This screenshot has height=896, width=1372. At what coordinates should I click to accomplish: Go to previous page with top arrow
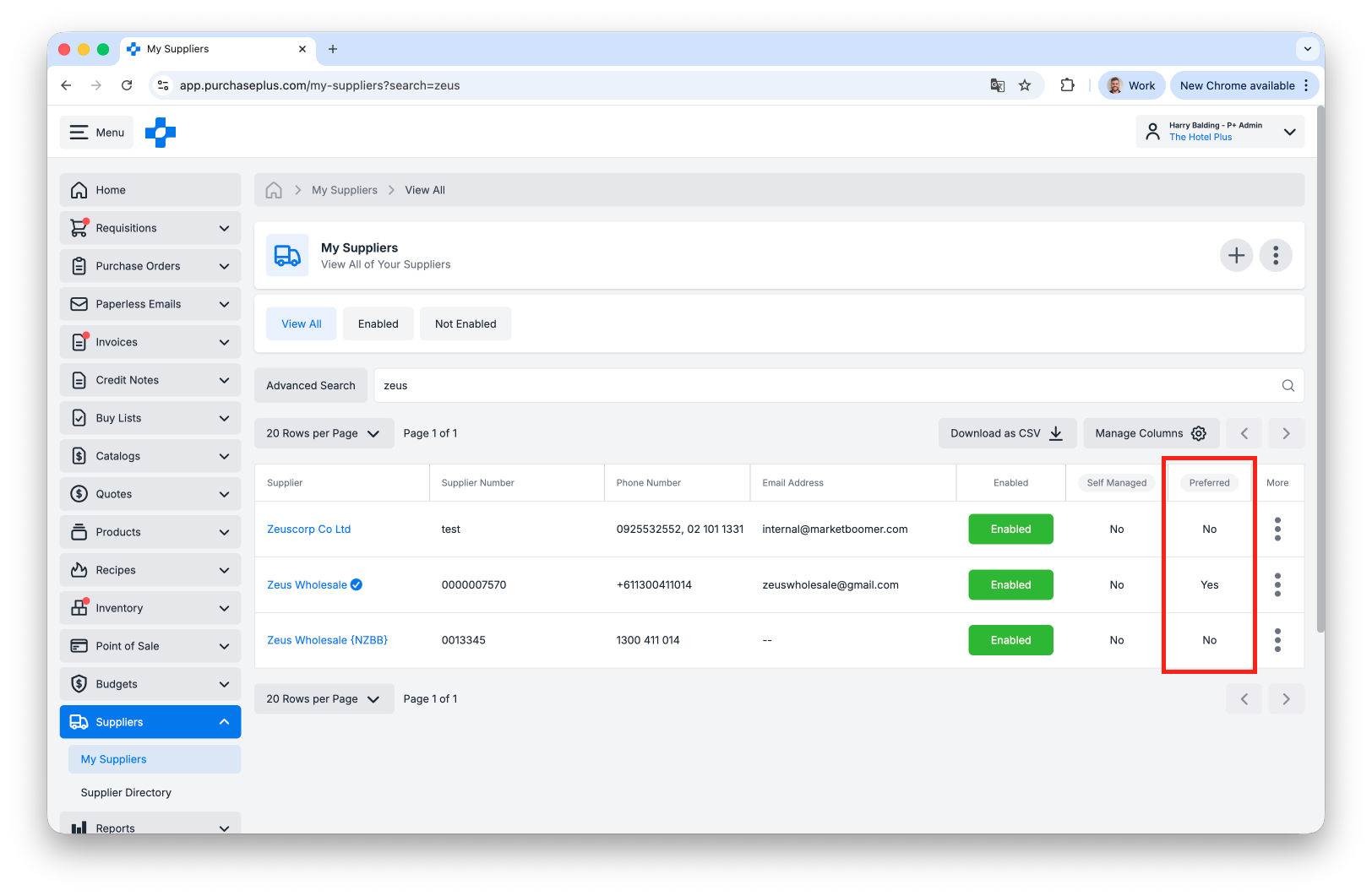click(1244, 433)
